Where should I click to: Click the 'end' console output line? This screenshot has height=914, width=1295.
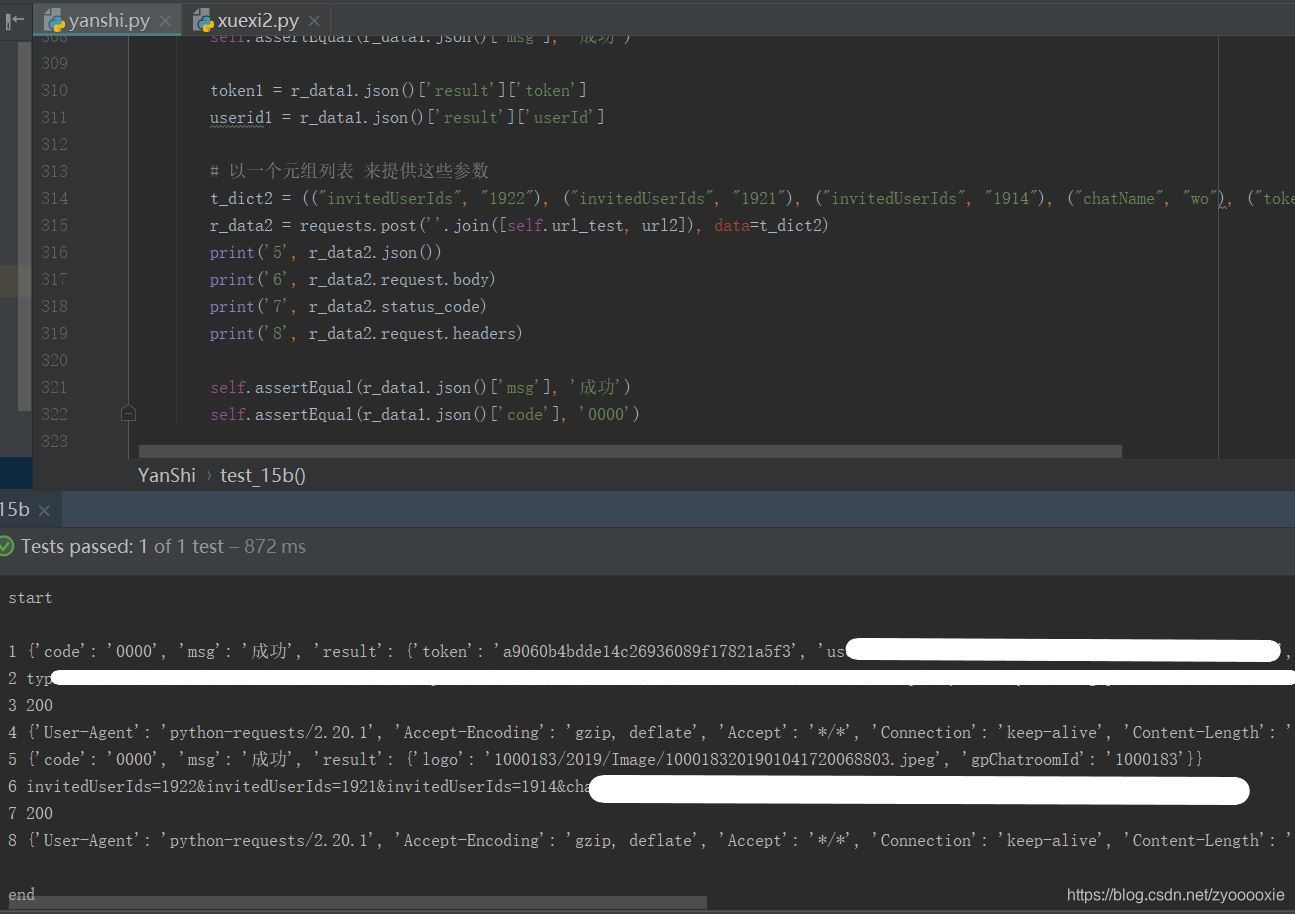pyautogui.click(x=21, y=894)
